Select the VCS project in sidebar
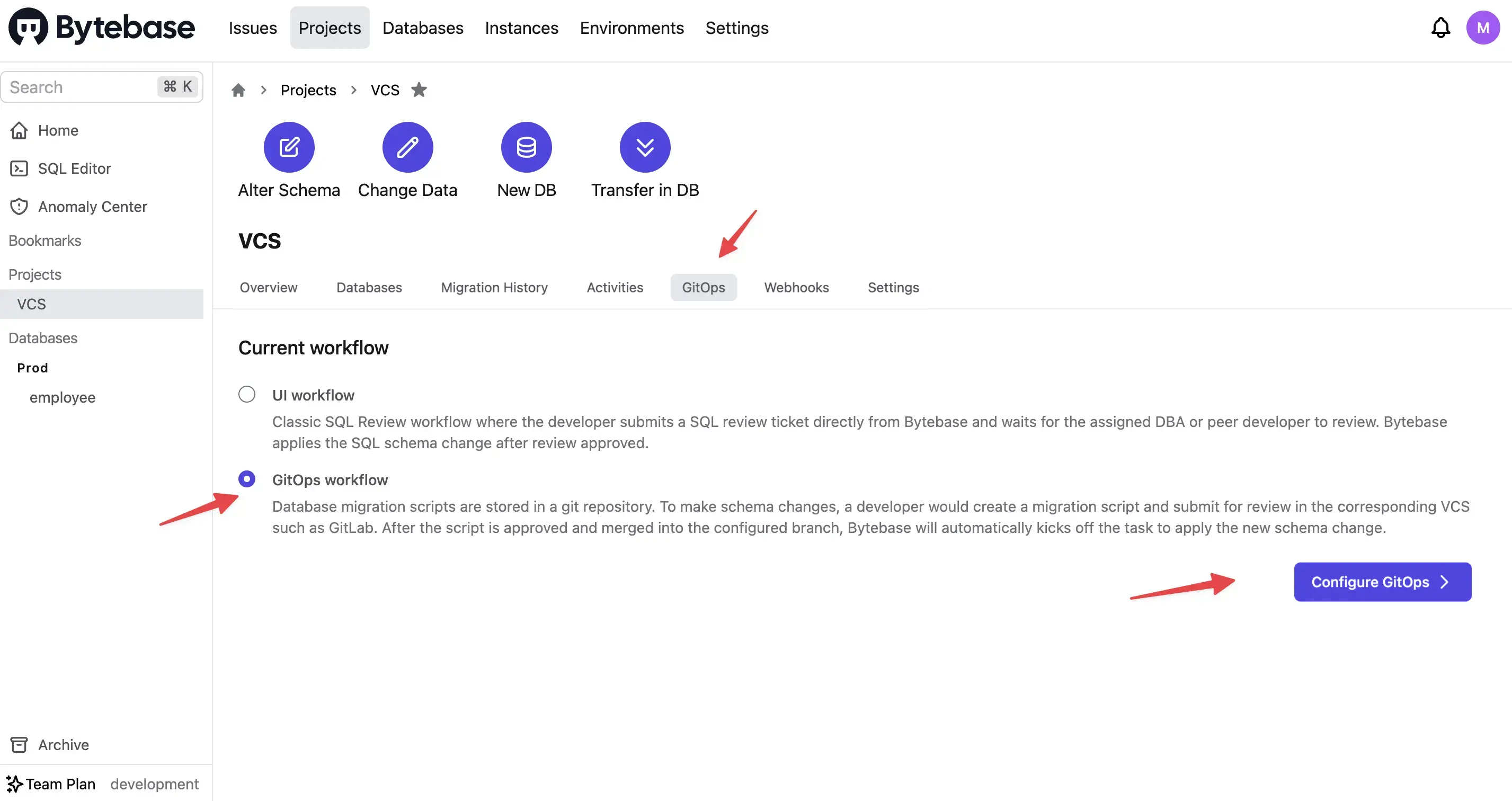 click(102, 304)
